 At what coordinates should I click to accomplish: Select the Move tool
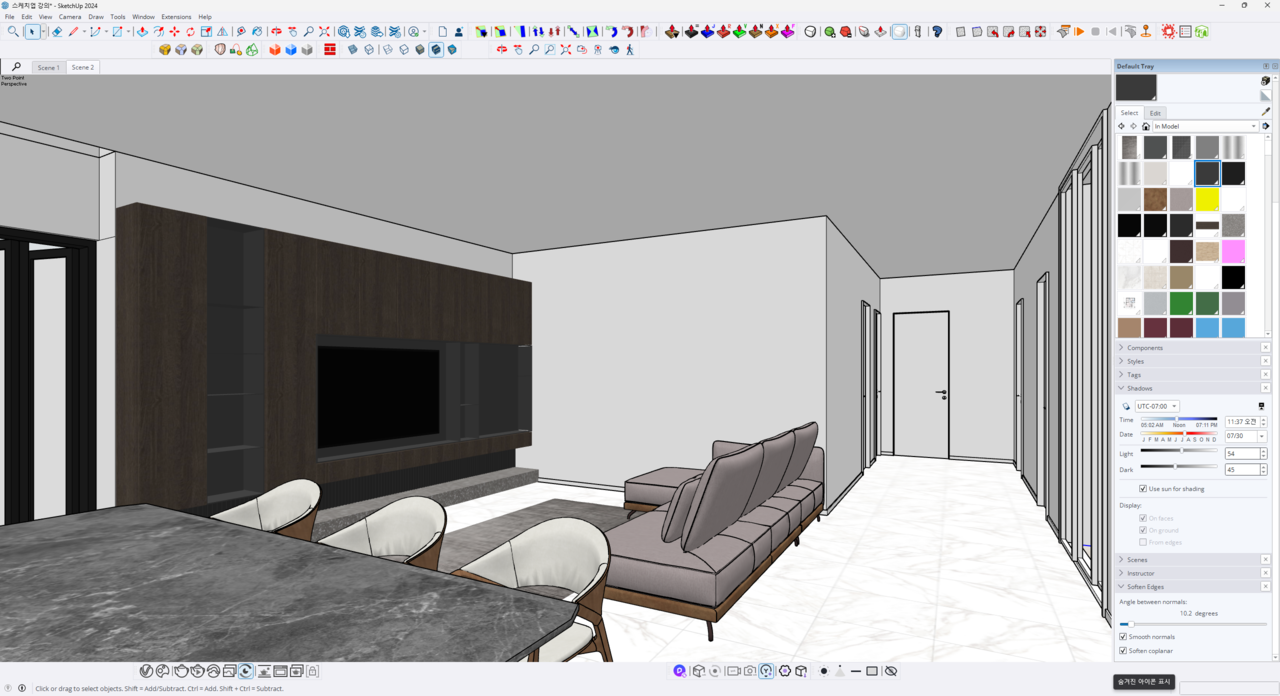(174, 32)
